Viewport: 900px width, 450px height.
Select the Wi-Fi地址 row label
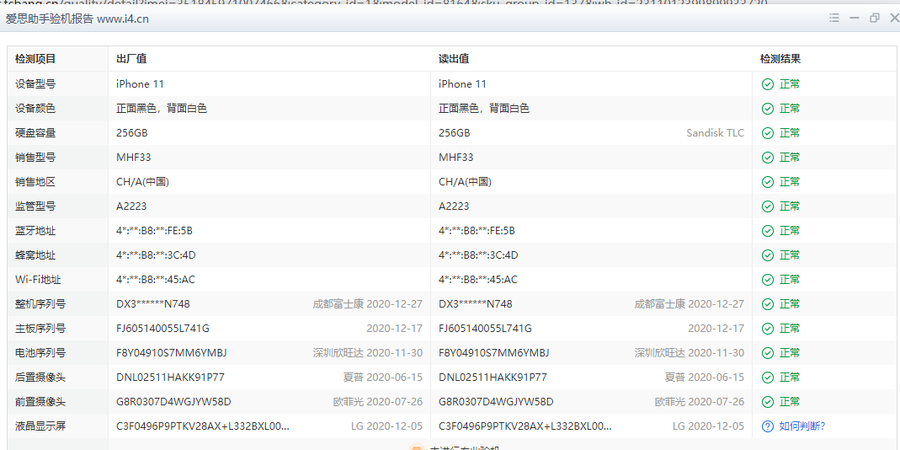pos(38,280)
